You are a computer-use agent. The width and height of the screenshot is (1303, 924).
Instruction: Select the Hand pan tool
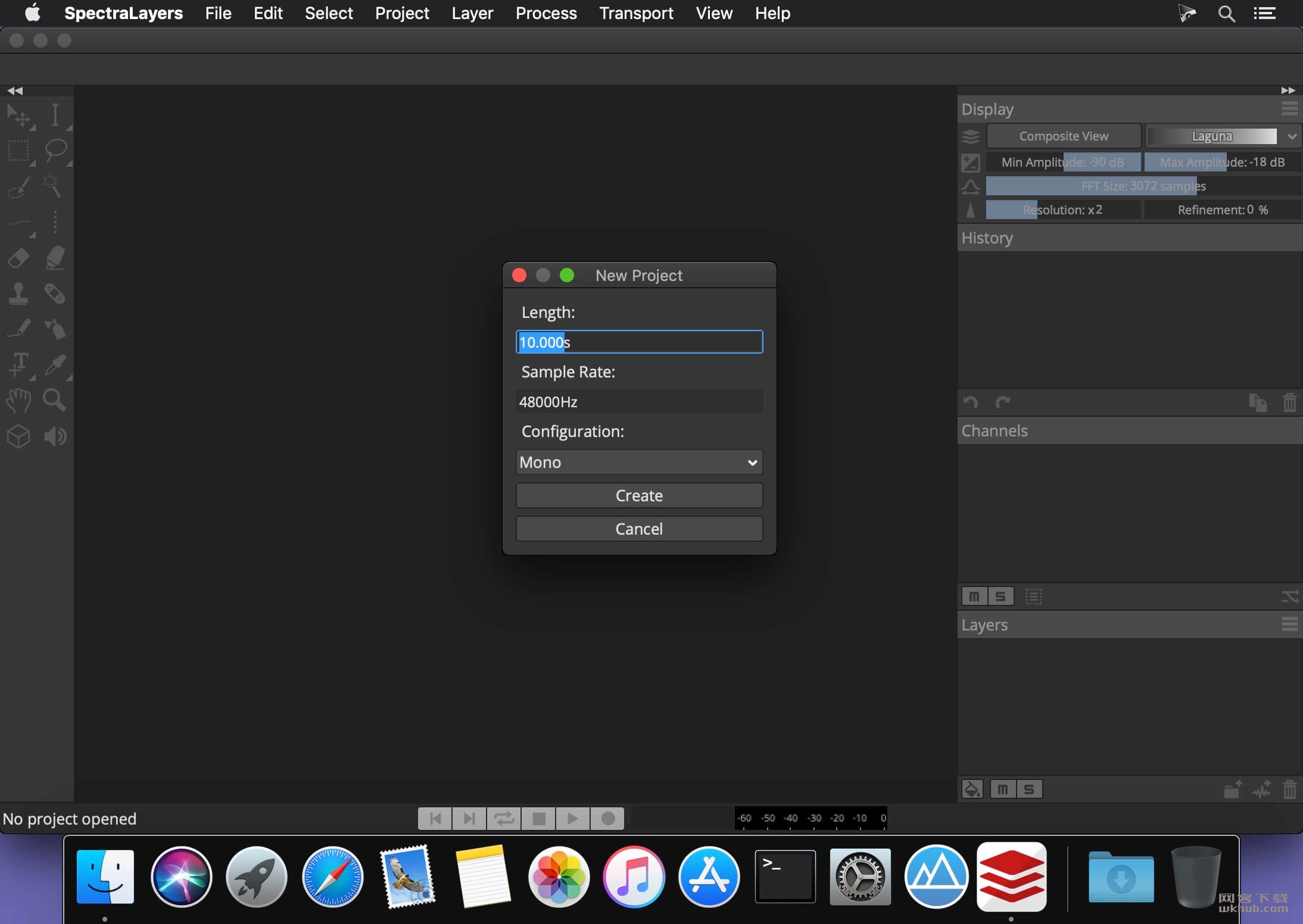(x=18, y=400)
